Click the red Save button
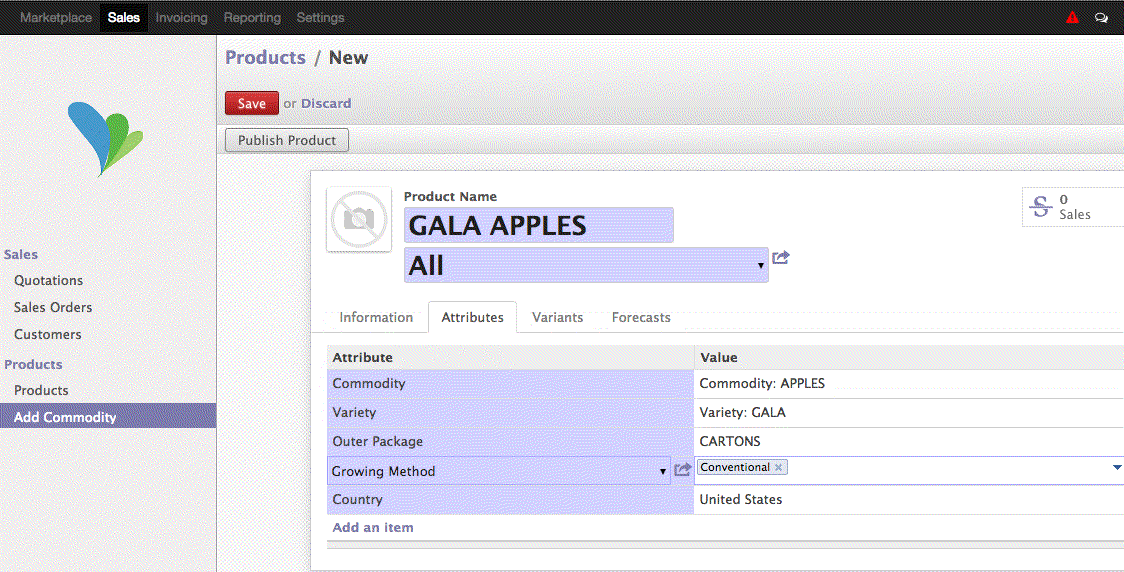Image resolution: width=1124 pixels, height=572 pixels. pyautogui.click(x=252, y=103)
